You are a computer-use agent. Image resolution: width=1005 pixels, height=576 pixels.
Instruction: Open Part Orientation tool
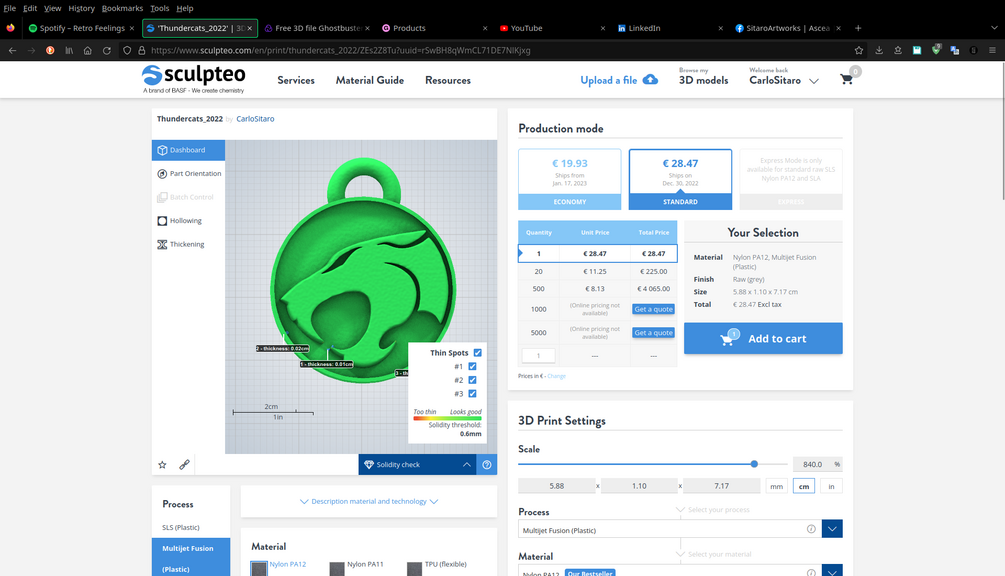coord(189,174)
